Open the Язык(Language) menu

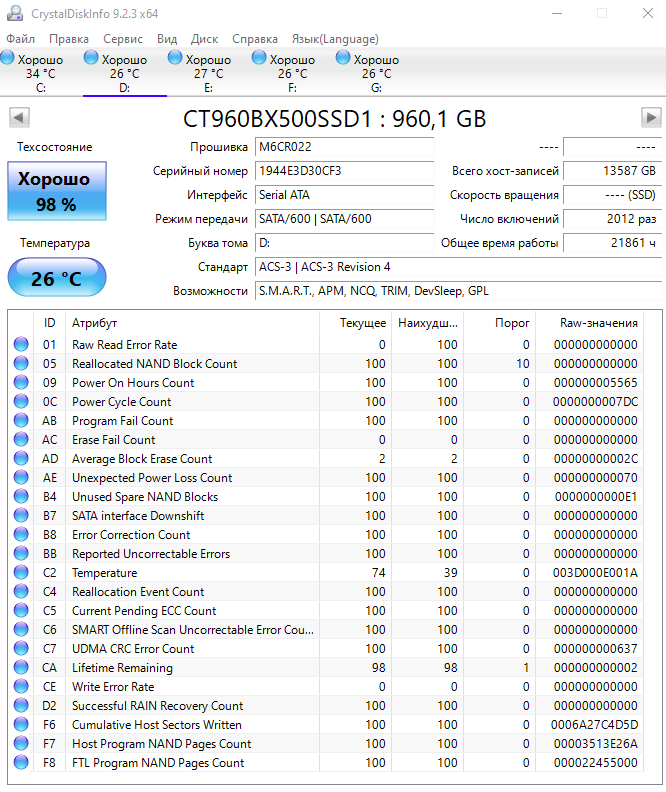tap(334, 39)
